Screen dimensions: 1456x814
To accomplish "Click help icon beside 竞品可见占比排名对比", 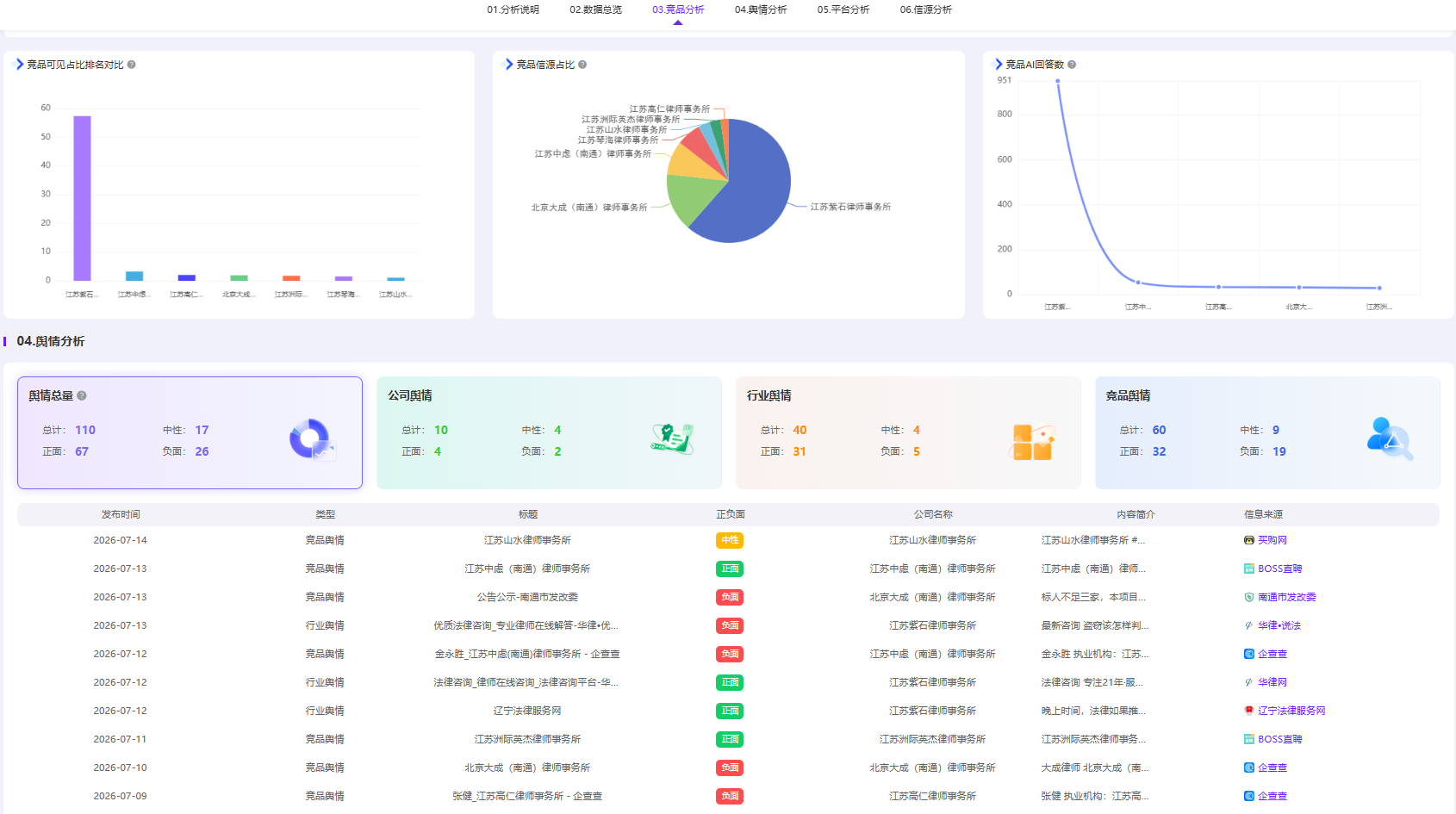I will point(131,65).
